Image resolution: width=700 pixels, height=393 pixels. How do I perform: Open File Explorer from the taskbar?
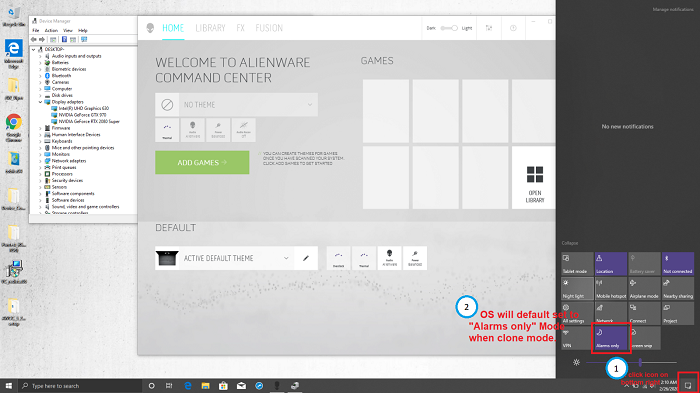click(x=205, y=386)
